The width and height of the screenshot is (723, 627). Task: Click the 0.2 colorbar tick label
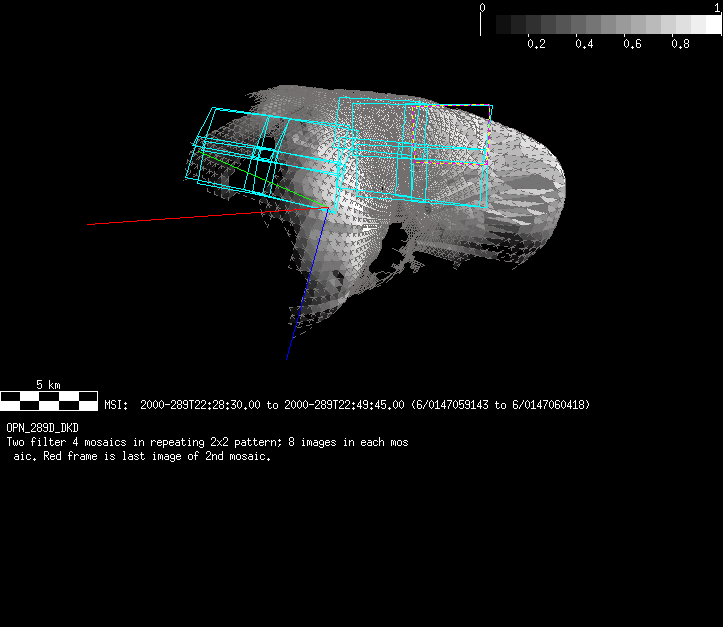(537, 44)
